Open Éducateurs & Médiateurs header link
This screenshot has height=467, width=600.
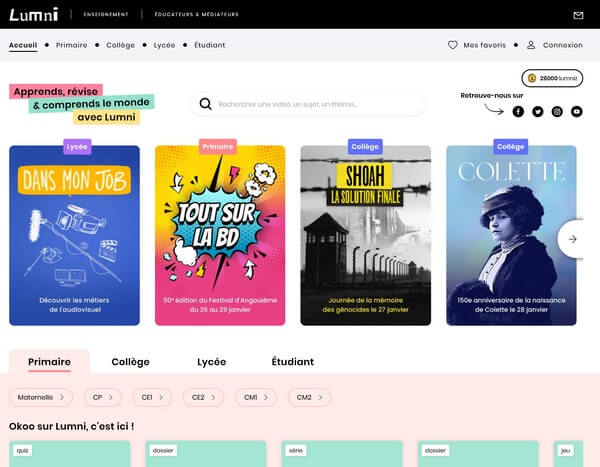pos(196,15)
